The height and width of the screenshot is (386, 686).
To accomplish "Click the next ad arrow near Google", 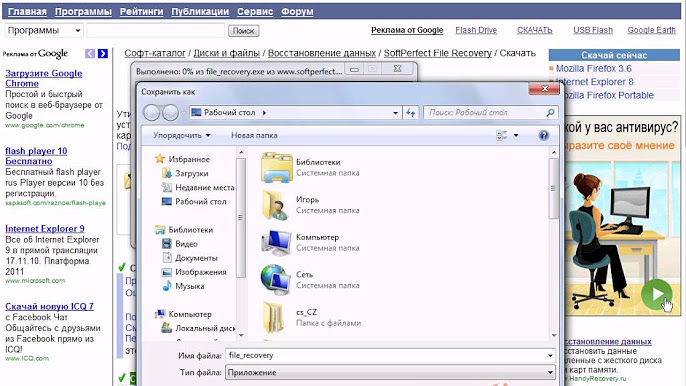I will pyautogui.click(x=102, y=53).
